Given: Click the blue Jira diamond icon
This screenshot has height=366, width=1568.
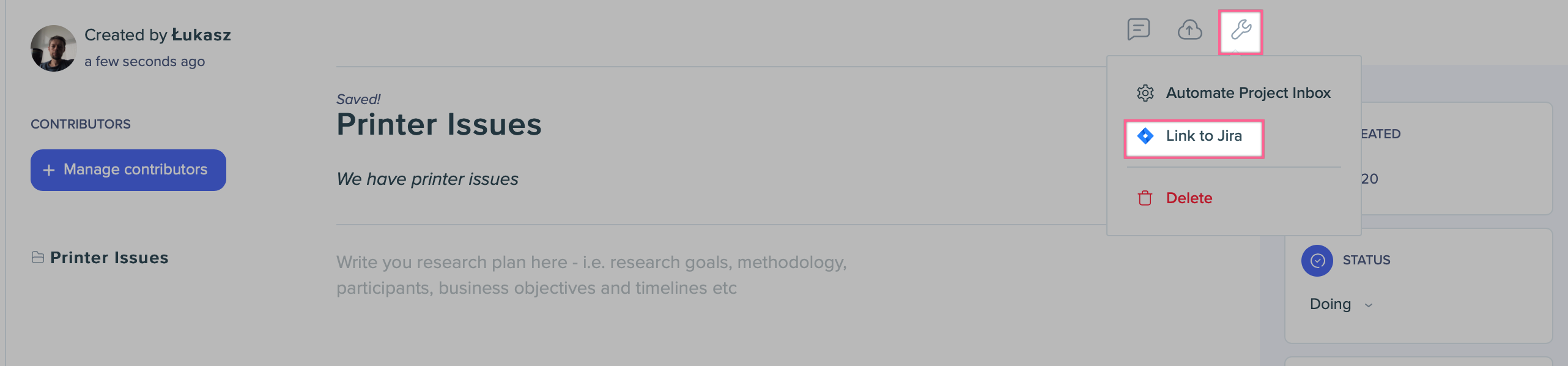Looking at the screenshot, I should point(1145,136).
